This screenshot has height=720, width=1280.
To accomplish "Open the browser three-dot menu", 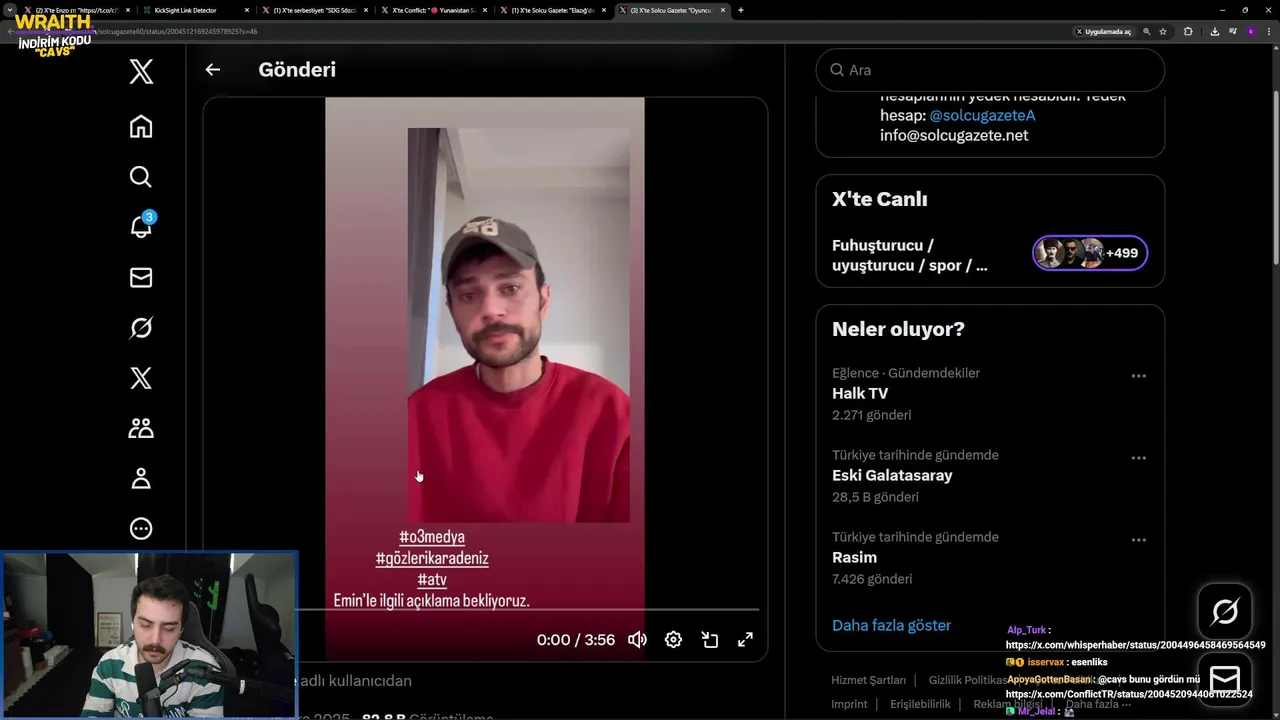I will tap(1269, 31).
